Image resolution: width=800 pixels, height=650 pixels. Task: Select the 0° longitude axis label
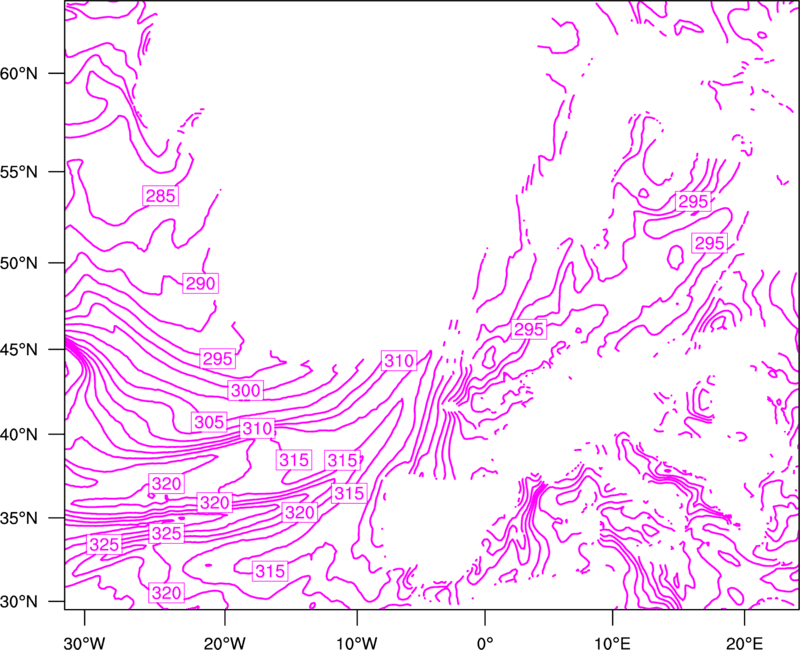click(485, 643)
